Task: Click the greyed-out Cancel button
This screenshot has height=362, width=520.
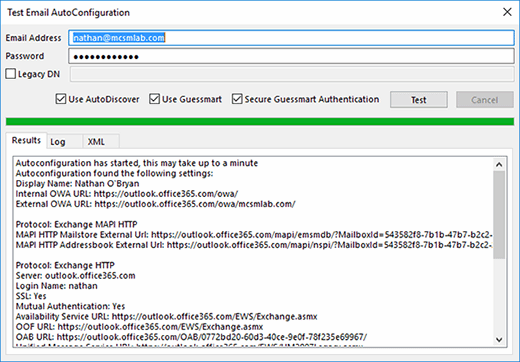Action: tap(485, 100)
